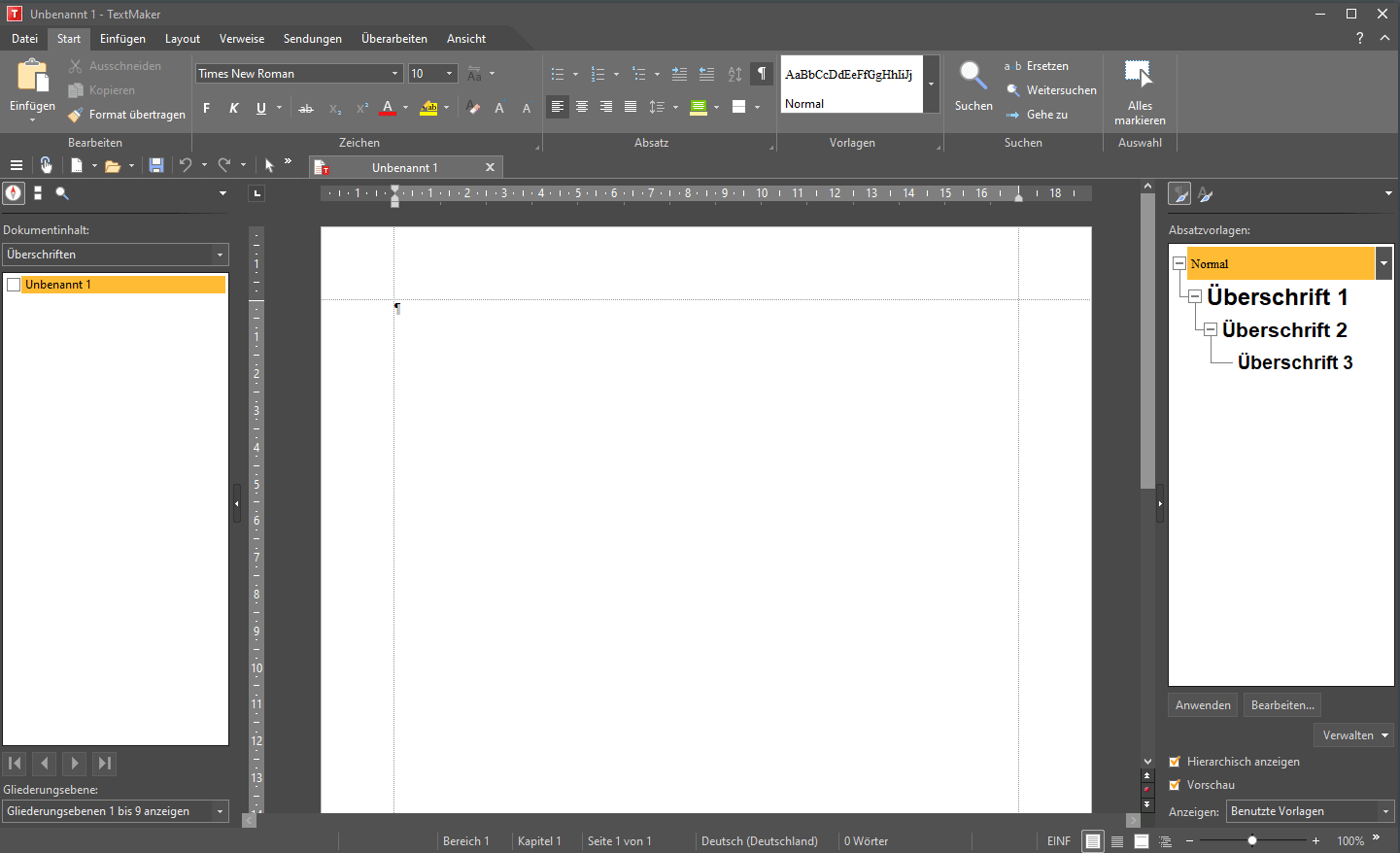Click the Bearbeiten... button
Viewport: 1400px width, 853px height.
(x=1282, y=705)
